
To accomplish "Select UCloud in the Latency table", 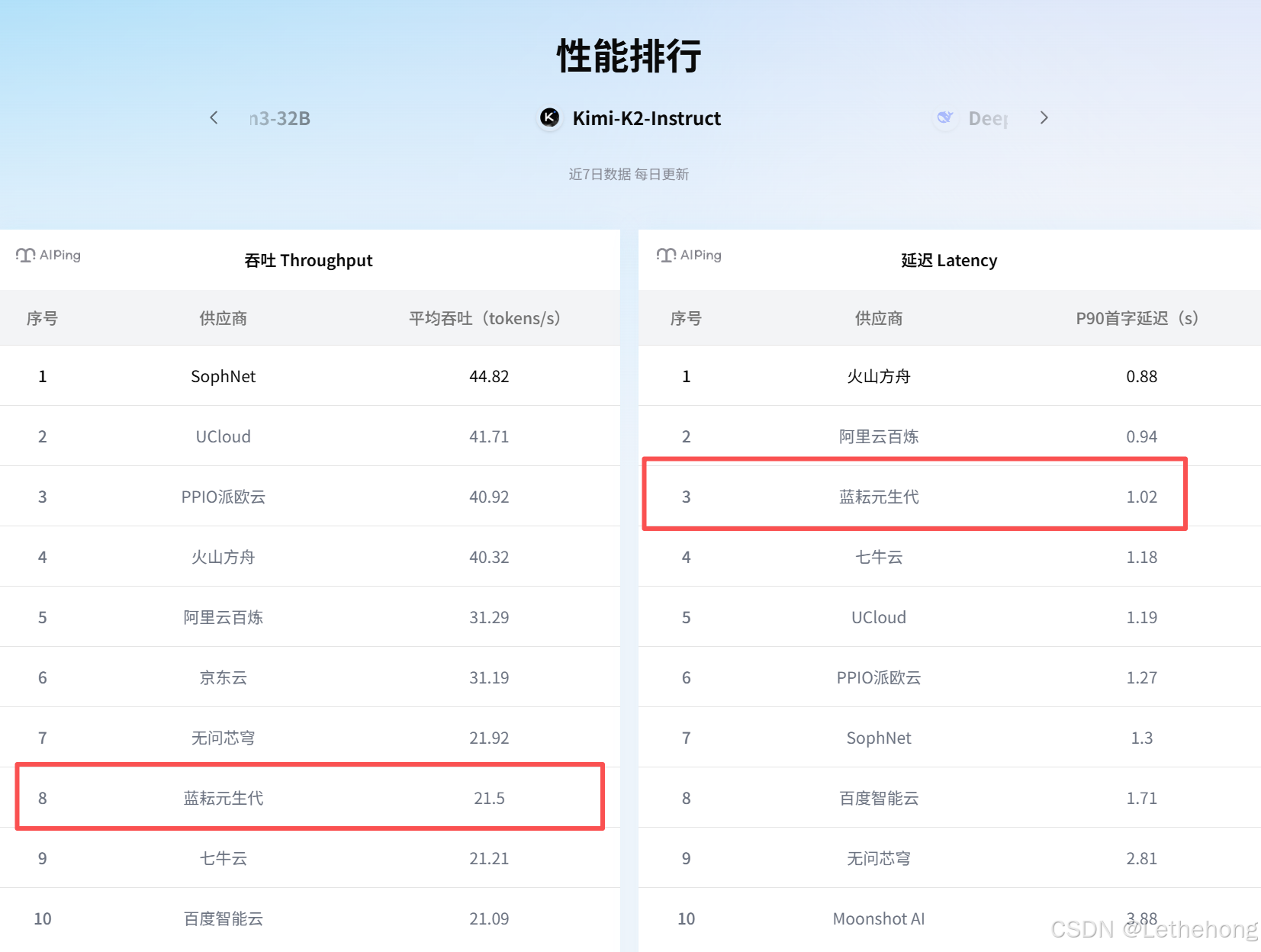I will point(879,617).
